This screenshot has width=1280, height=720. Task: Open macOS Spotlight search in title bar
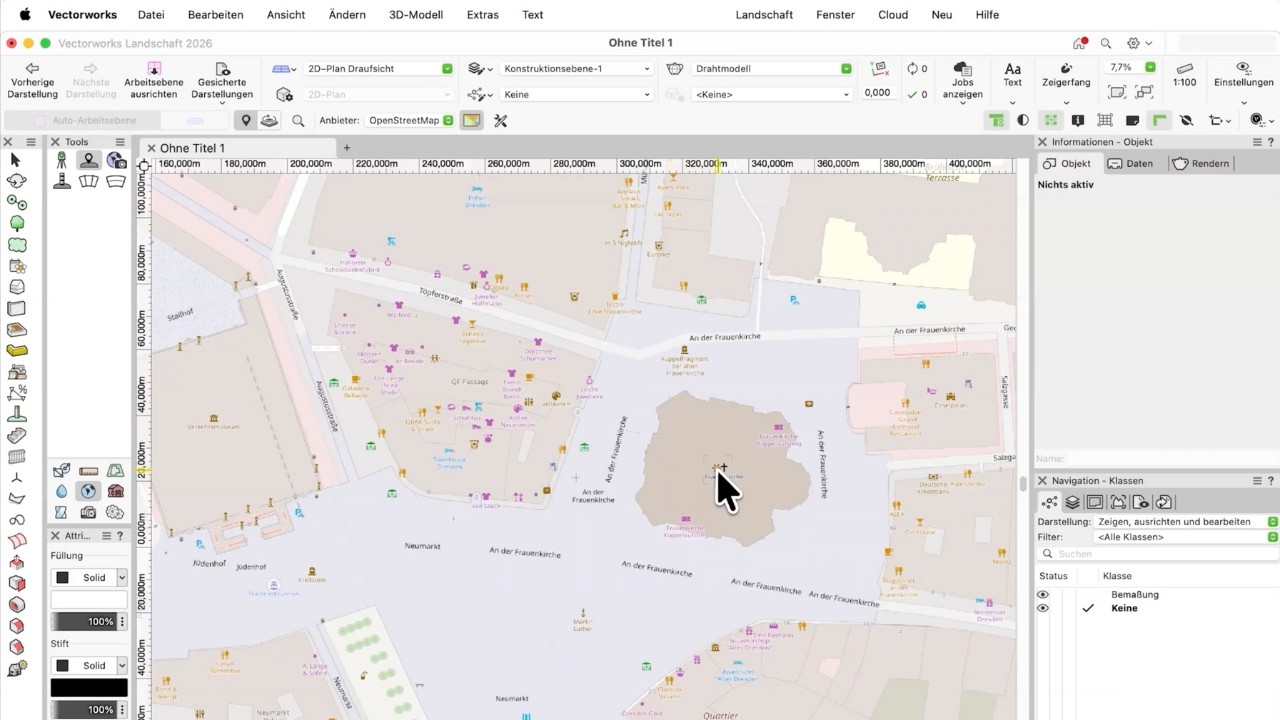pyautogui.click(x=1106, y=43)
